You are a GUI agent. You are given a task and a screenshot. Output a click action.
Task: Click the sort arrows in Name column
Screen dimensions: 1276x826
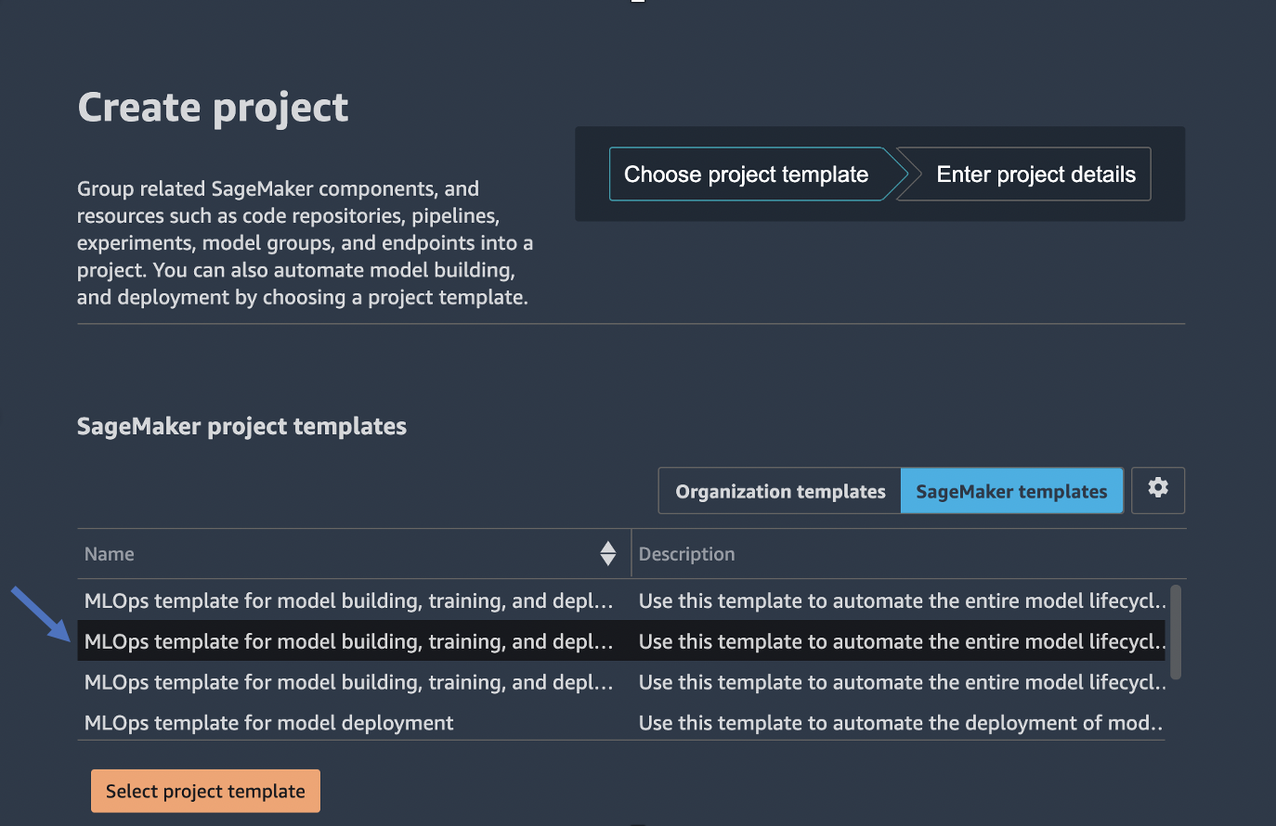608,553
